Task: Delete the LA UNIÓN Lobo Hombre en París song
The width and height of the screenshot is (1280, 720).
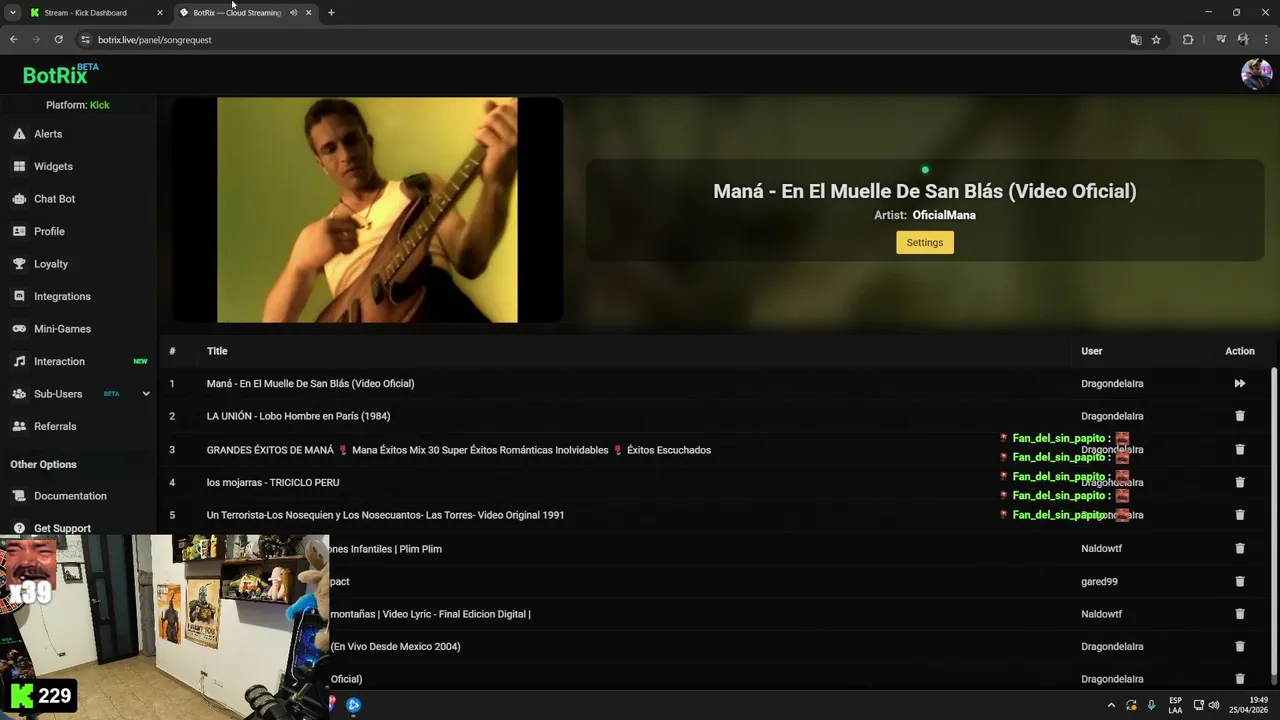Action: pos(1239,416)
